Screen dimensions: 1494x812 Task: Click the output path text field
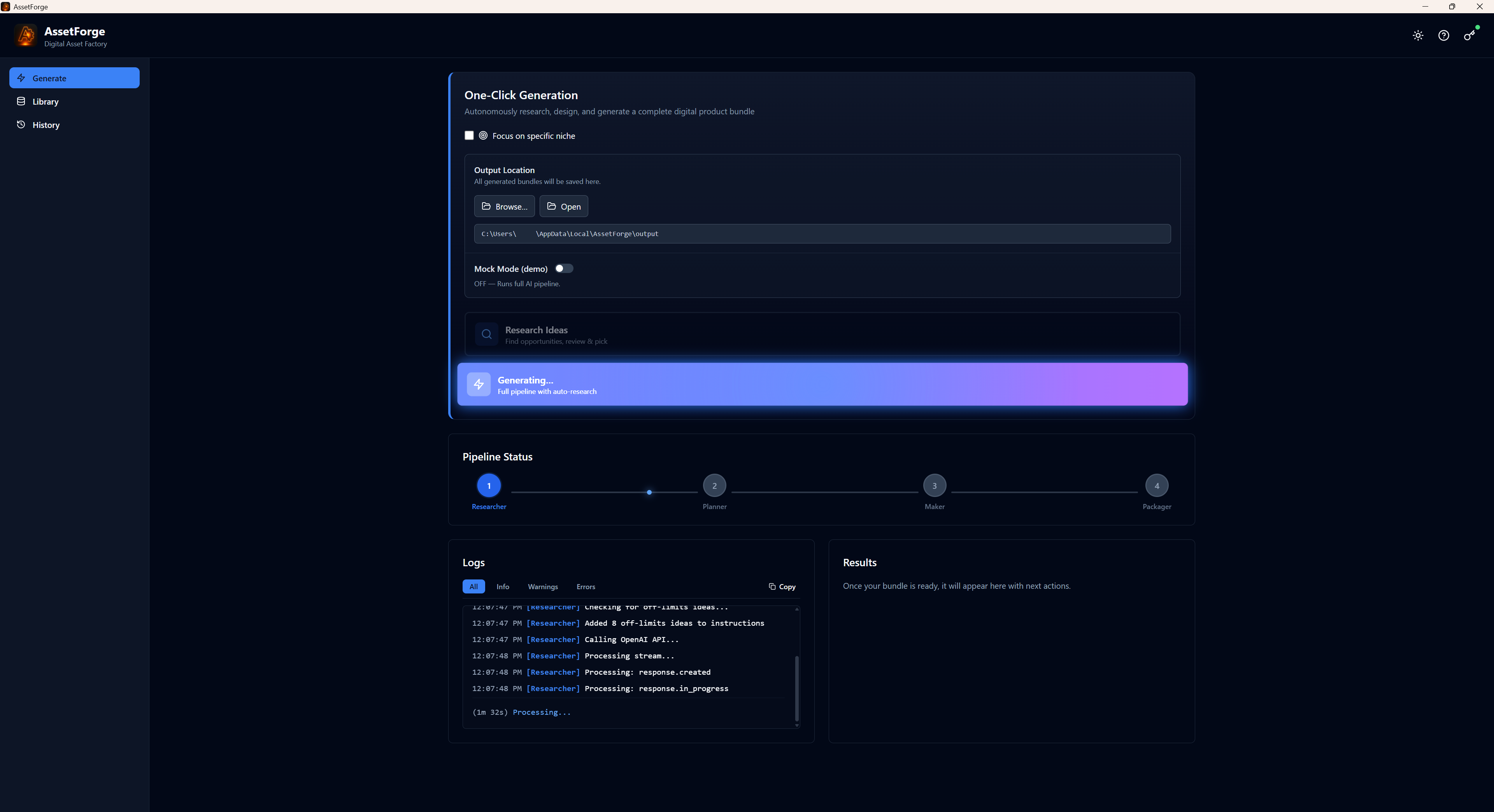point(822,234)
